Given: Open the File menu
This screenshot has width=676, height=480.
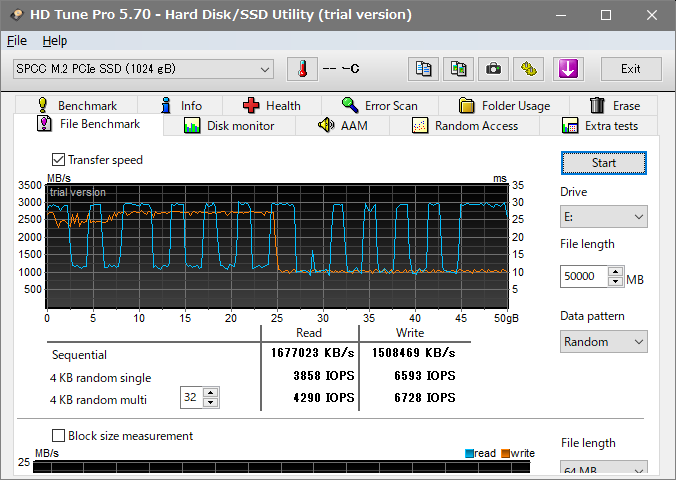Looking at the screenshot, I should [17, 41].
